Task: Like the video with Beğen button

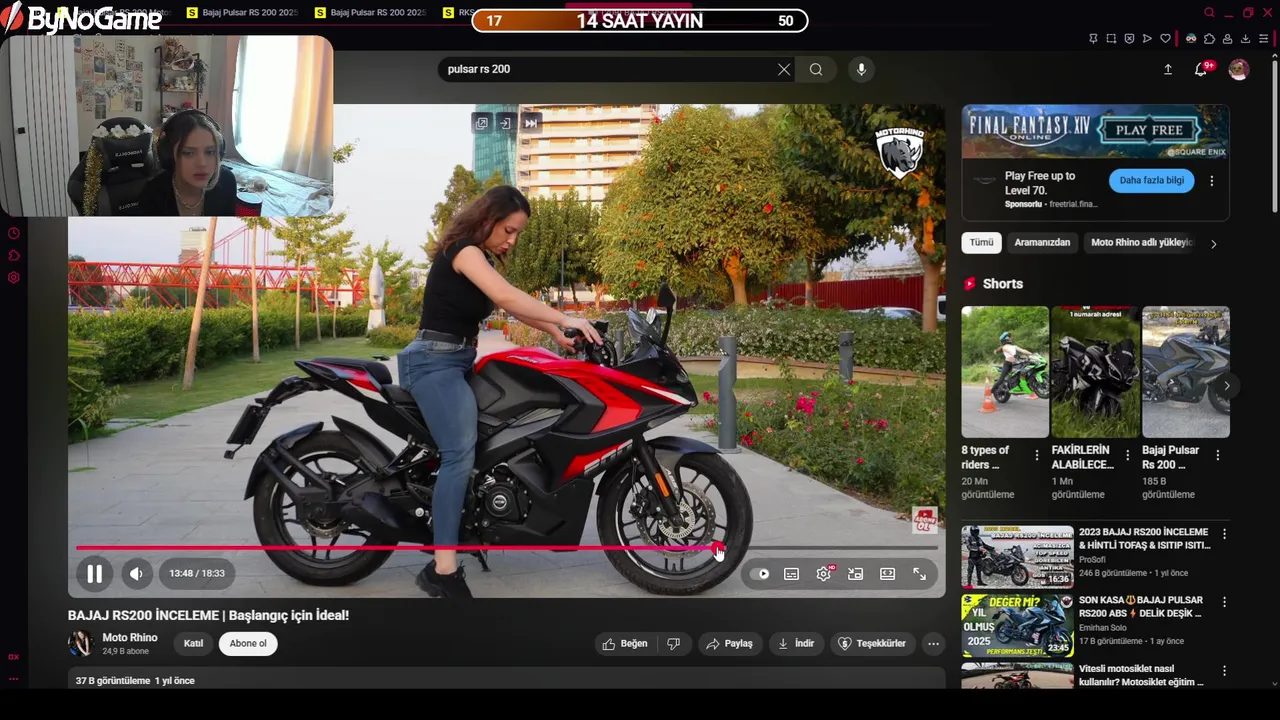Action: pyautogui.click(x=624, y=644)
